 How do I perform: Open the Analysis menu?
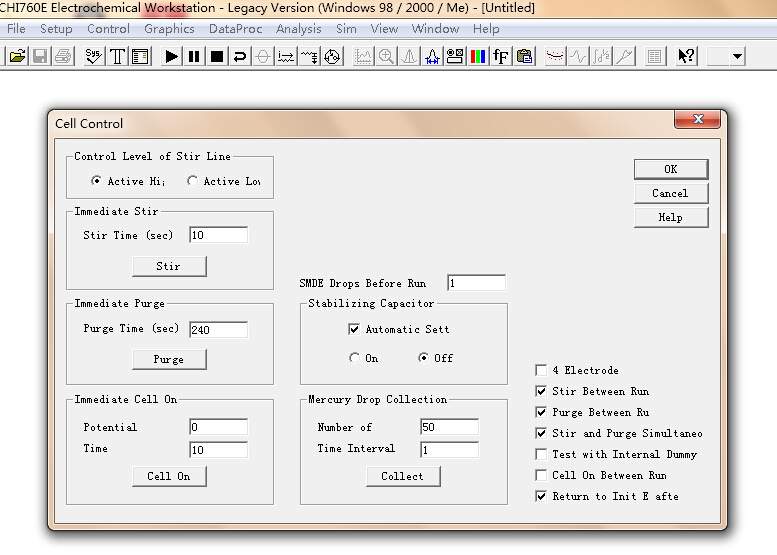[x=298, y=29]
